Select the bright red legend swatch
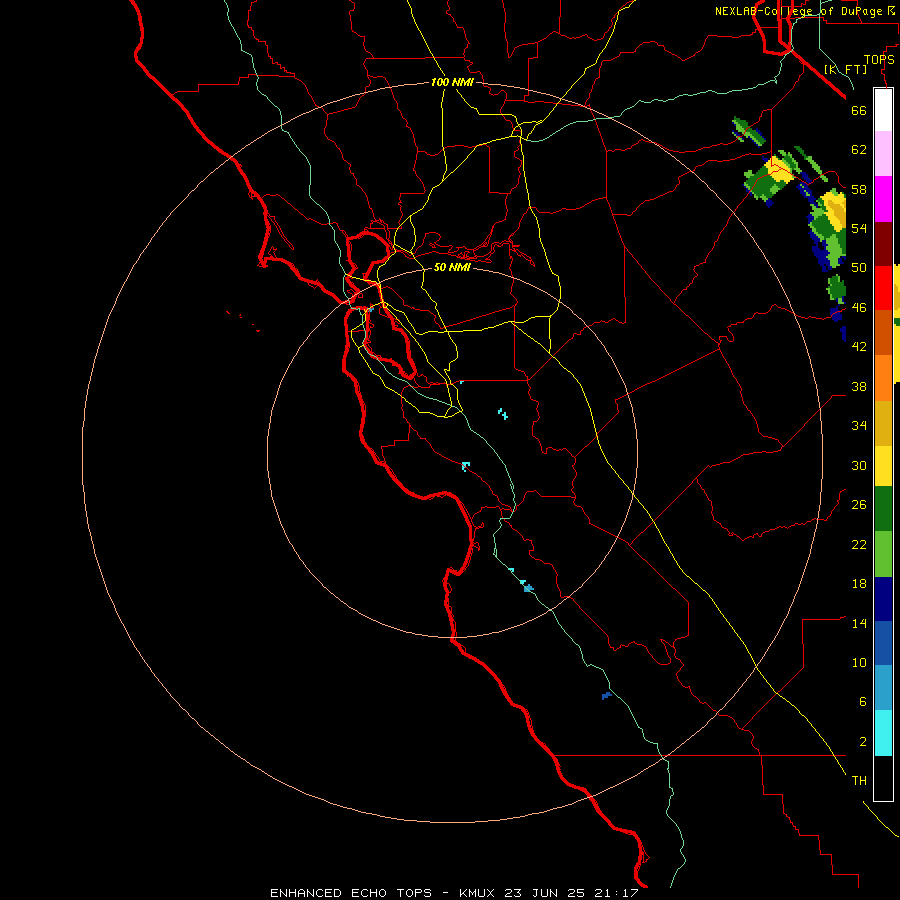900x900 pixels. coord(883,288)
